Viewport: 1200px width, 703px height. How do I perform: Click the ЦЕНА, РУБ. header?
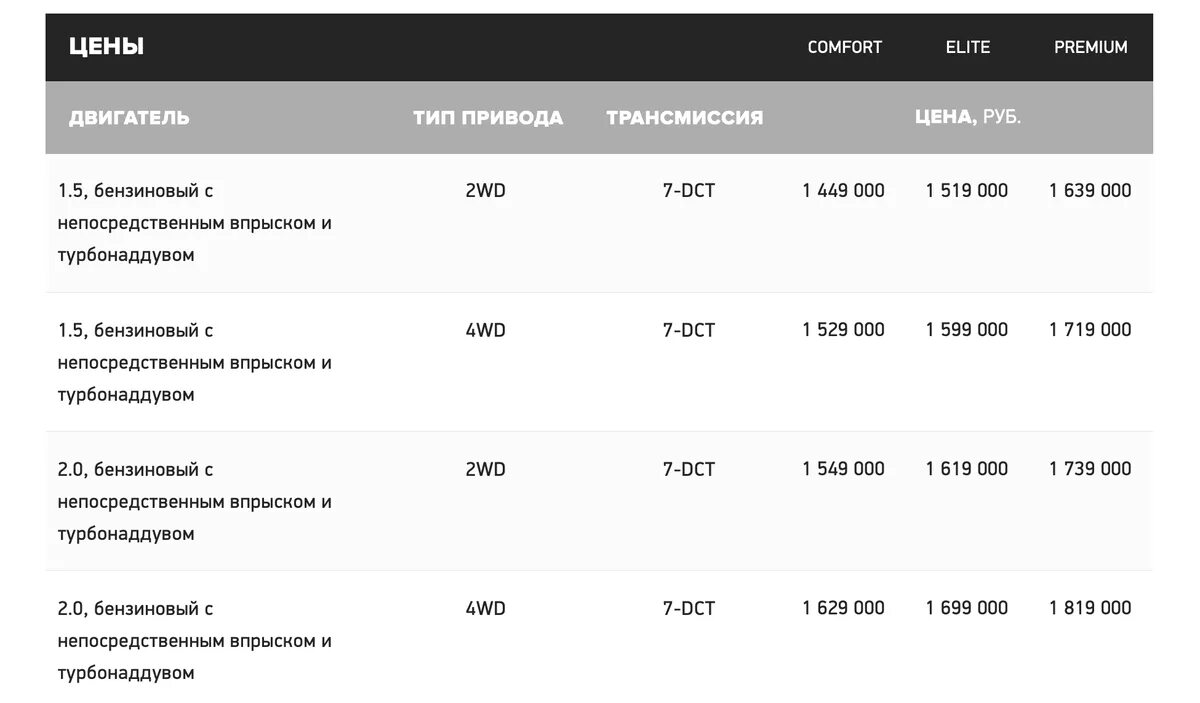968,117
